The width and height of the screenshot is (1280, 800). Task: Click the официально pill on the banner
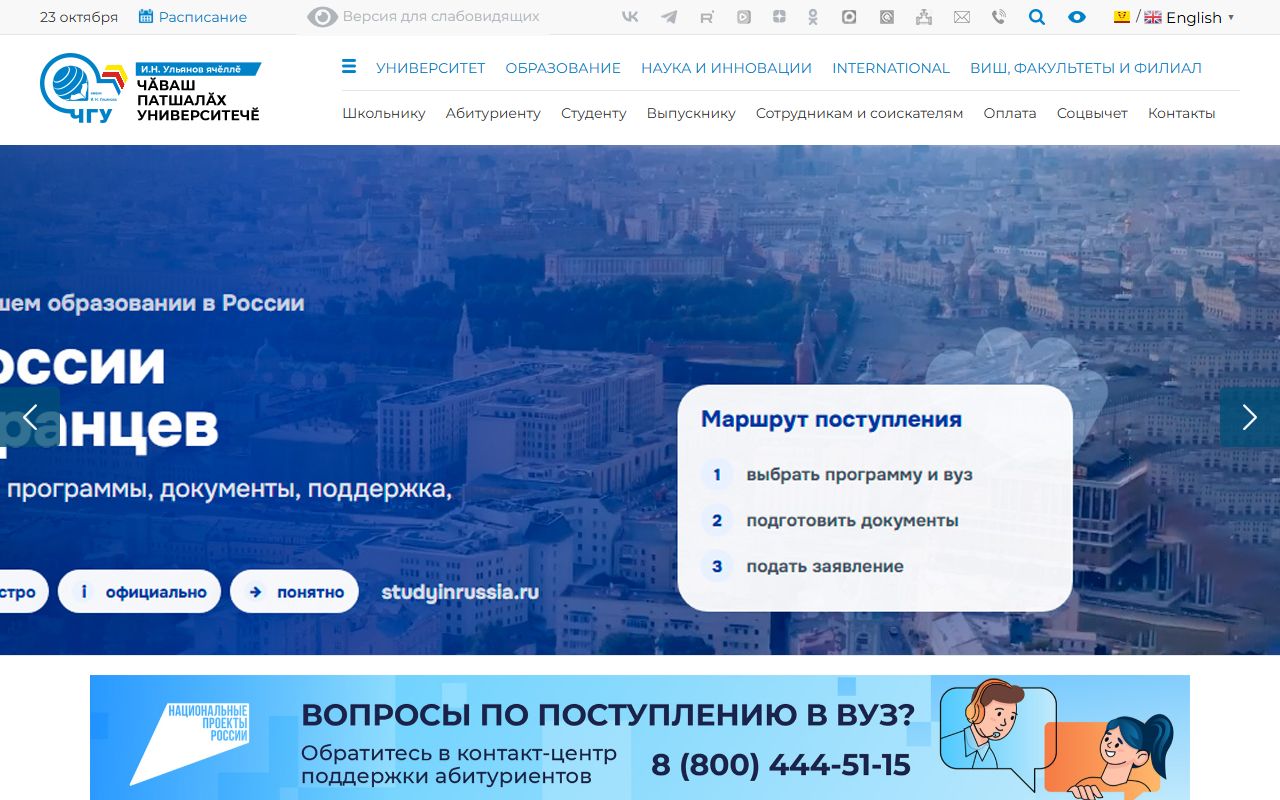coord(139,591)
